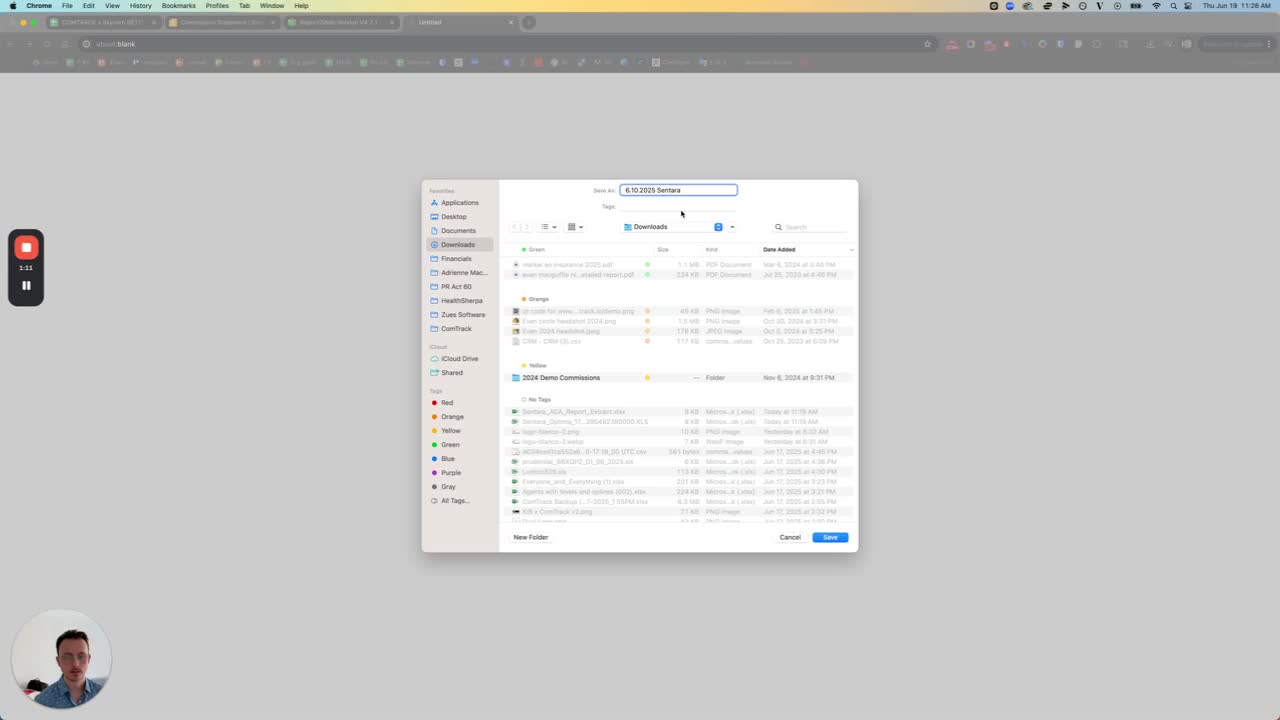Select Documents folder in the sidebar
Screen dimensions: 1280x720
pyautogui.click(x=458, y=231)
